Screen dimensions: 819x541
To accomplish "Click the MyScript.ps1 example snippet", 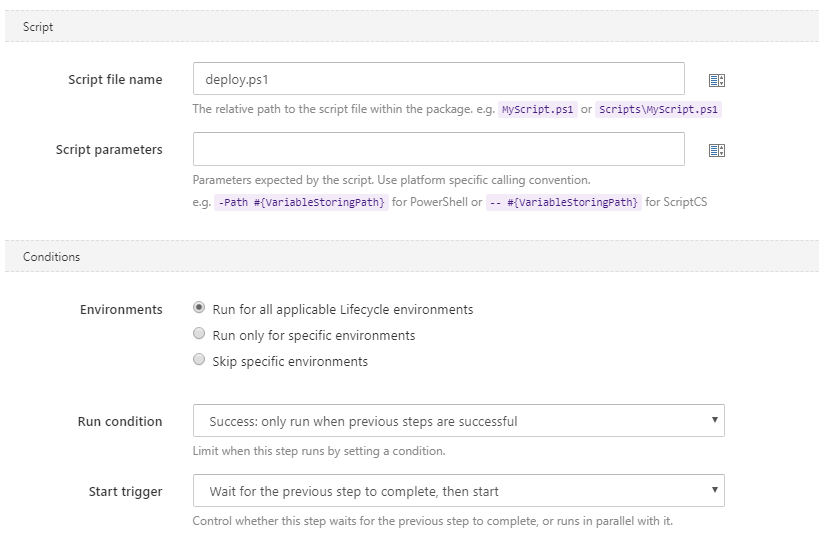I will point(538,110).
